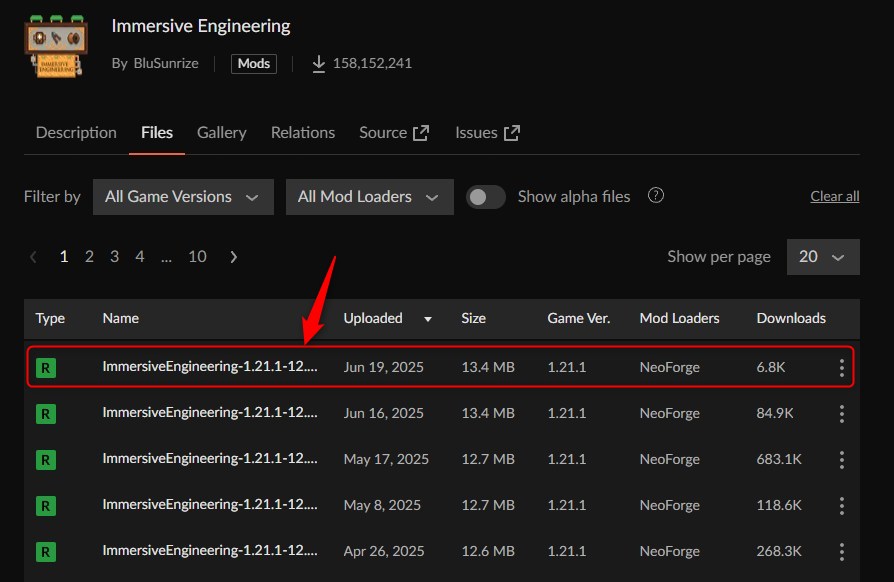The width and height of the screenshot is (894, 582).
Task: Go to page 2 of files
Action: (x=90, y=257)
